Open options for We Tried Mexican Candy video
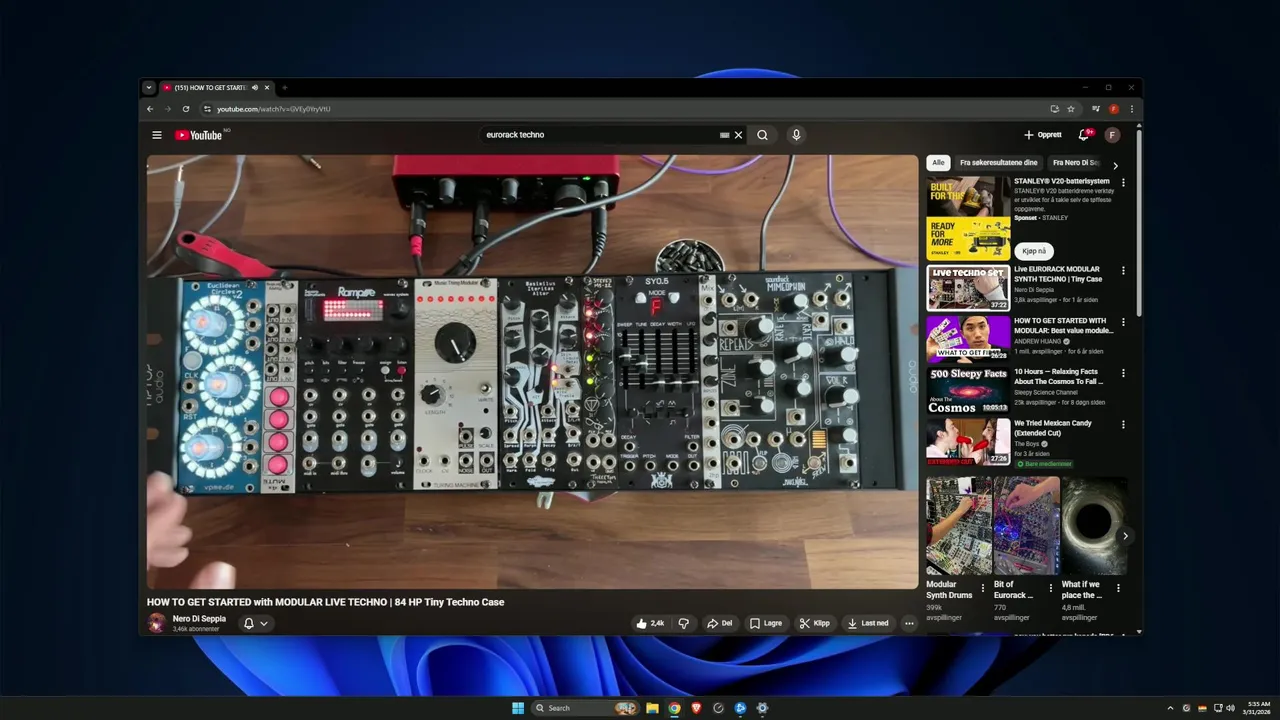Viewport: 1280px width, 720px height. pos(1123,424)
